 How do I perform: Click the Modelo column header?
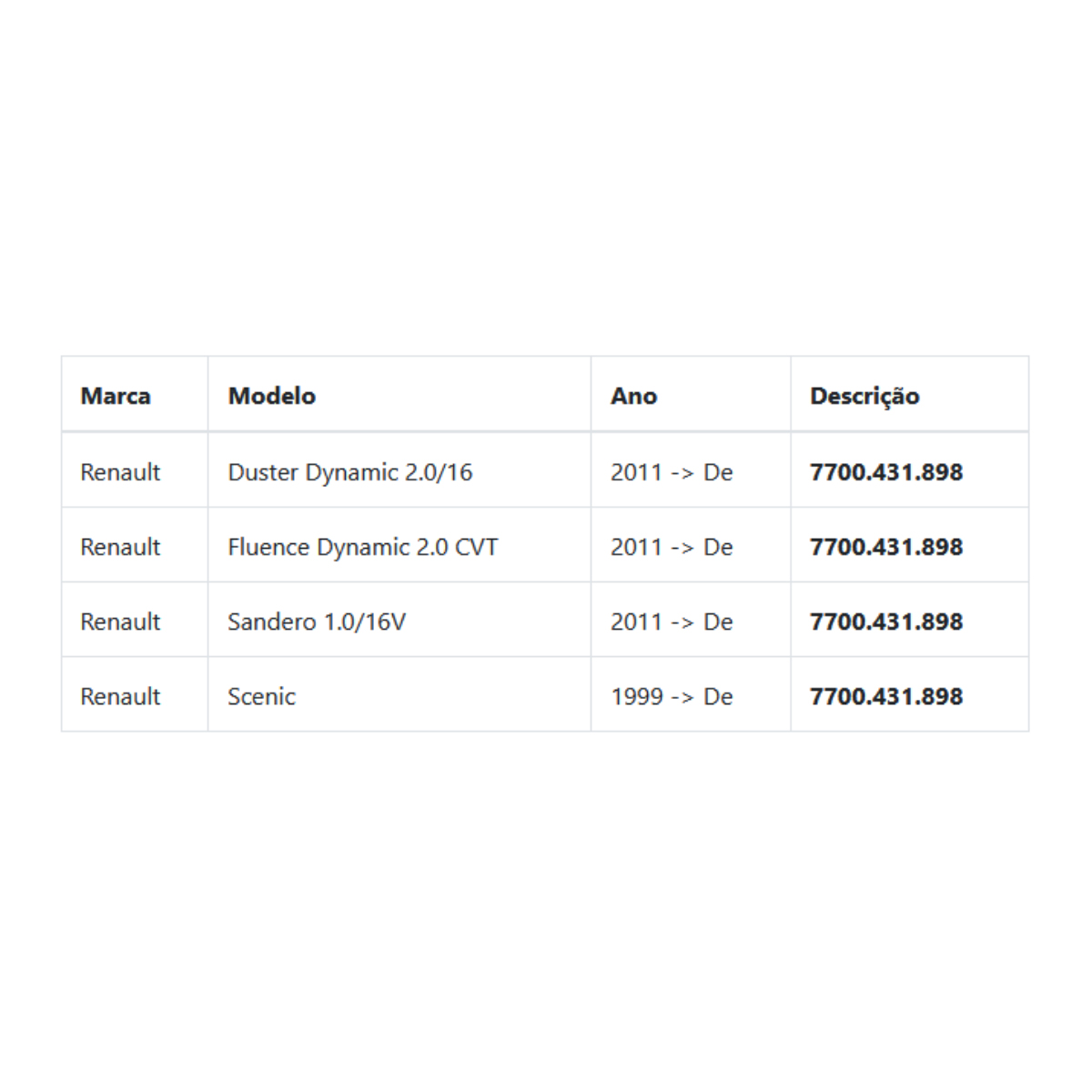pos(399,395)
